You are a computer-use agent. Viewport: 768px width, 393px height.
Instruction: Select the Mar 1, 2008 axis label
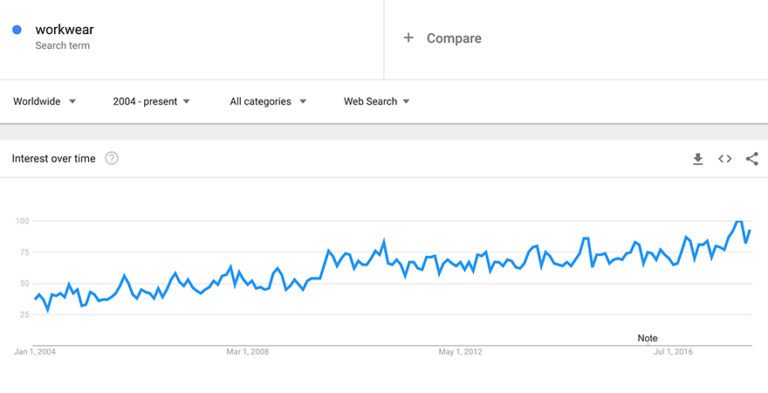pyautogui.click(x=247, y=352)
